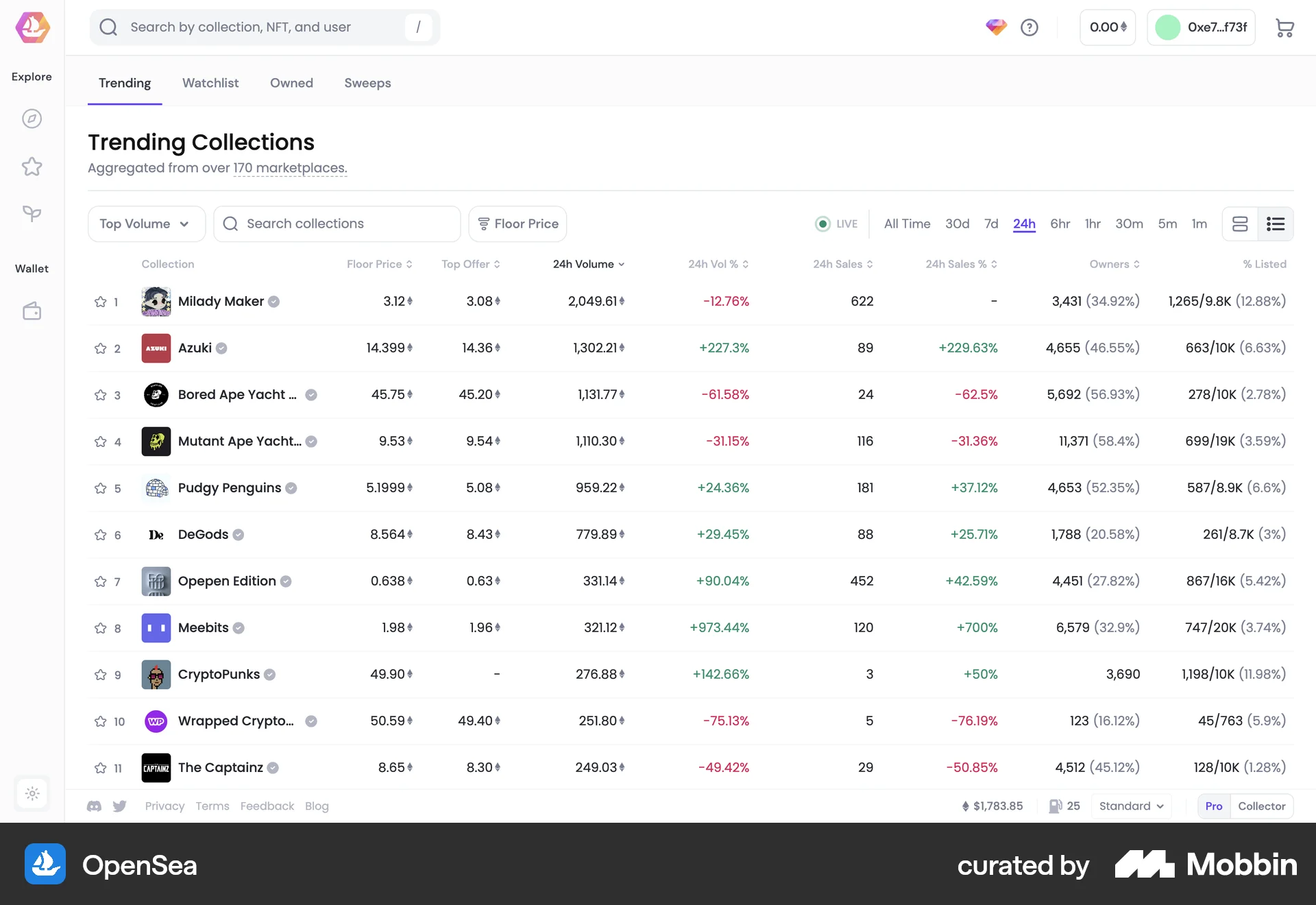Screen dimensions: 1316x905
Task: Click the sprout Mint icon in sidebar
Action: [32, 213]
